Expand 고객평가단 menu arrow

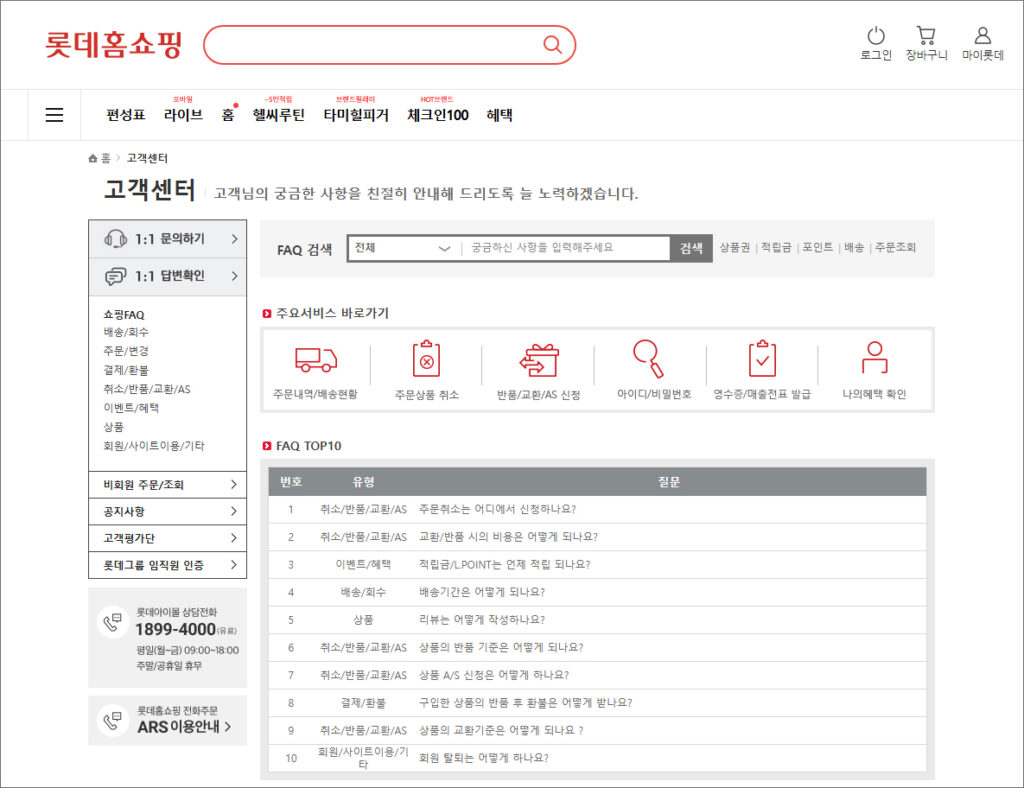234,538
